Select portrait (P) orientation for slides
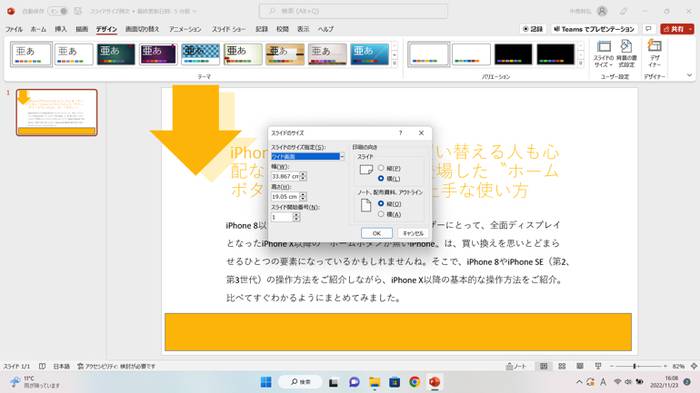The image size is (700, 393). (381, 168)
